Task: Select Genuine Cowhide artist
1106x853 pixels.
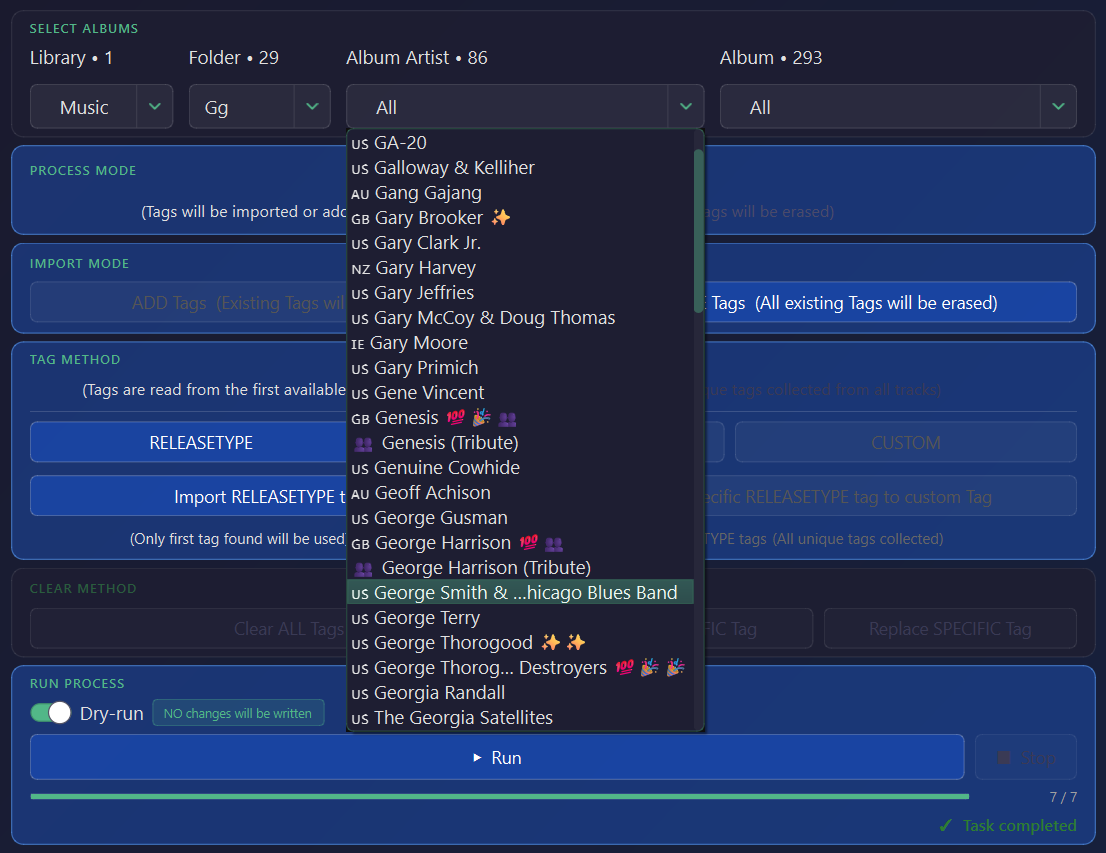Action: 521,468
